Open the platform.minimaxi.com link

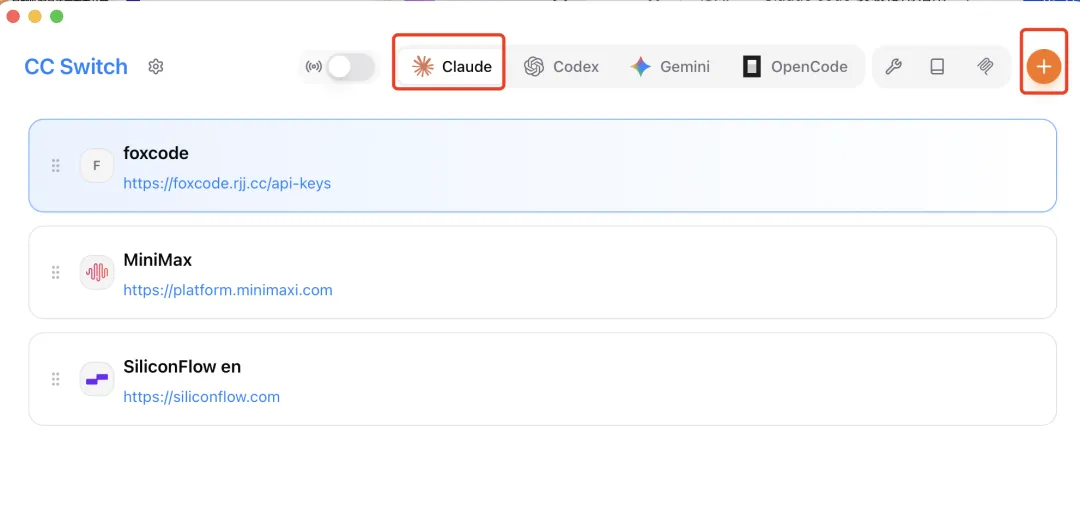coord(228,290)
